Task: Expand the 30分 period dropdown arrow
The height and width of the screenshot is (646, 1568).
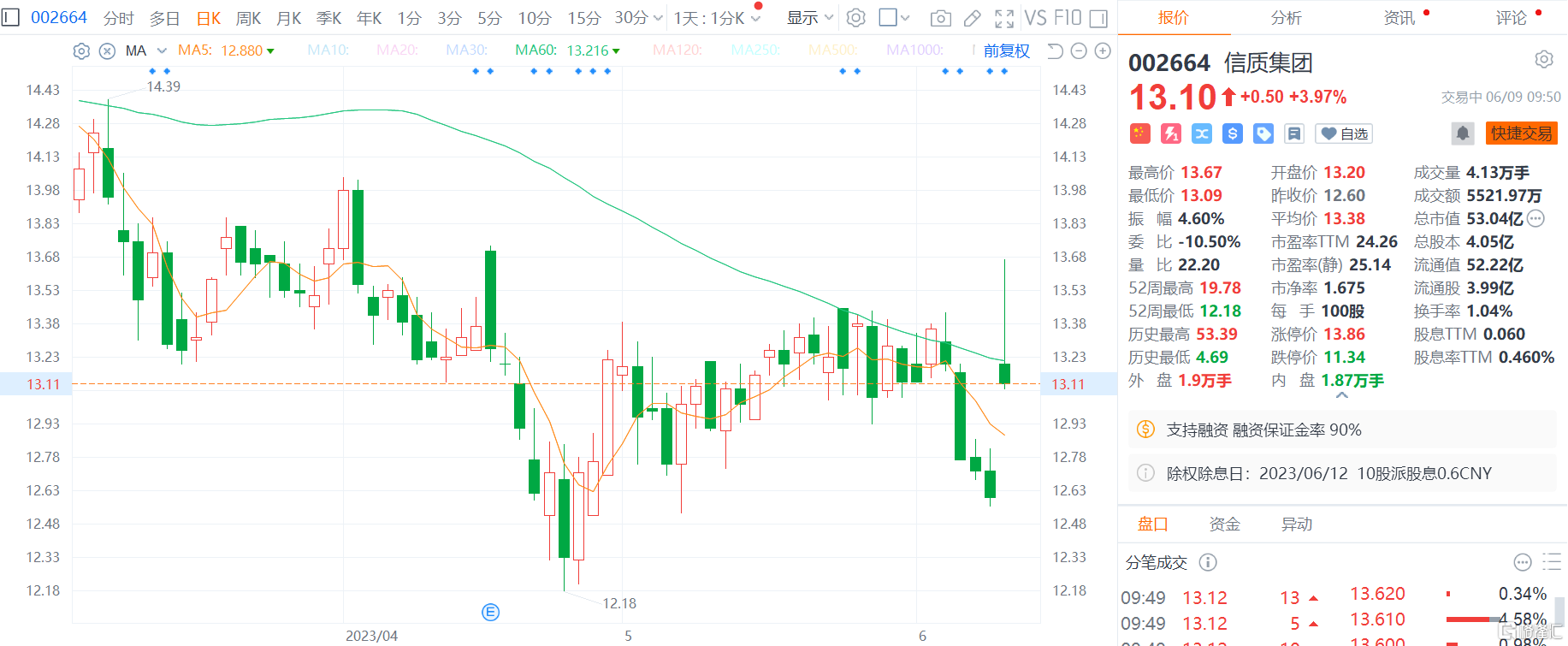Action: tap(658, 18)
